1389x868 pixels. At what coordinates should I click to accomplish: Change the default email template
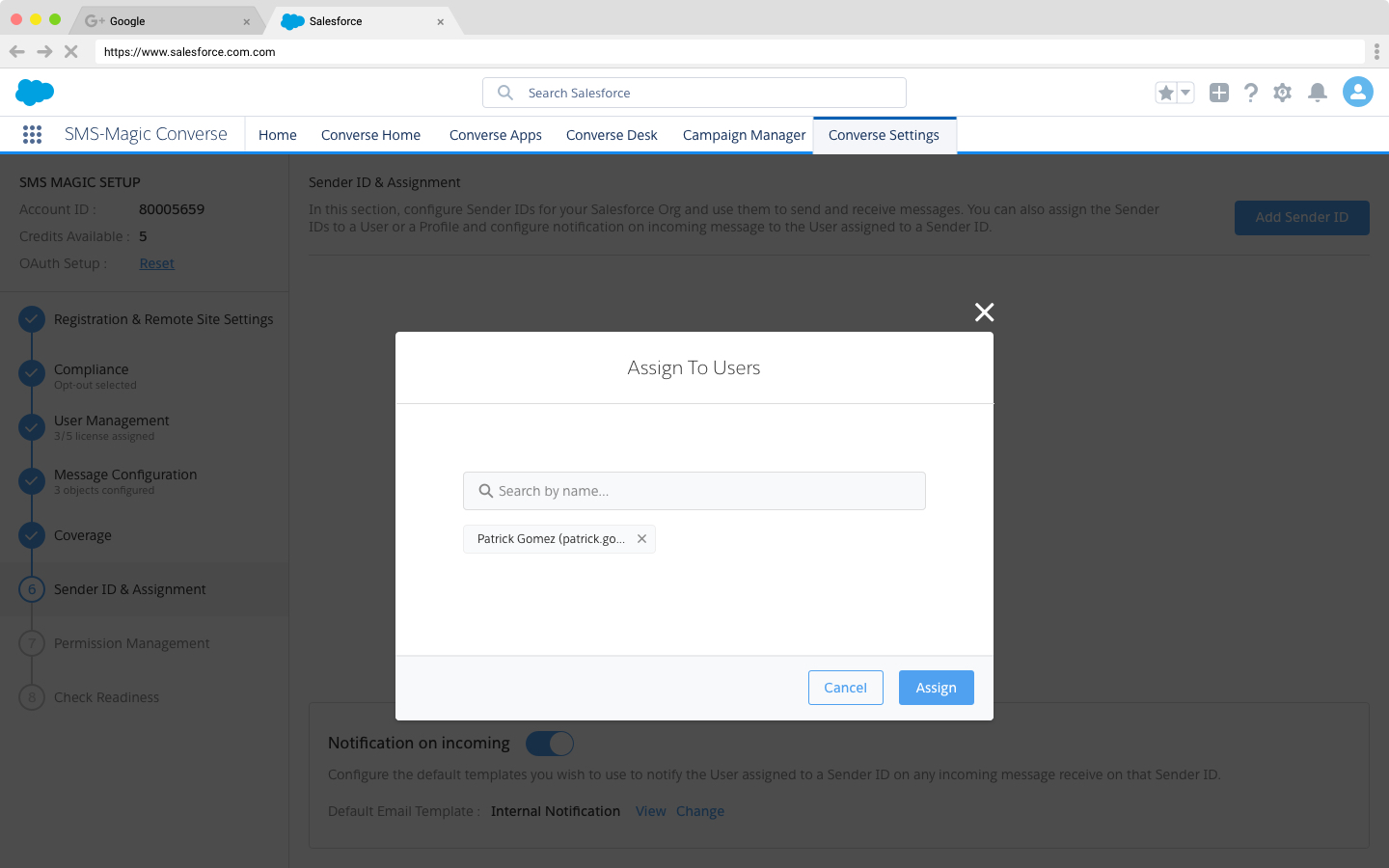[700, 811]
